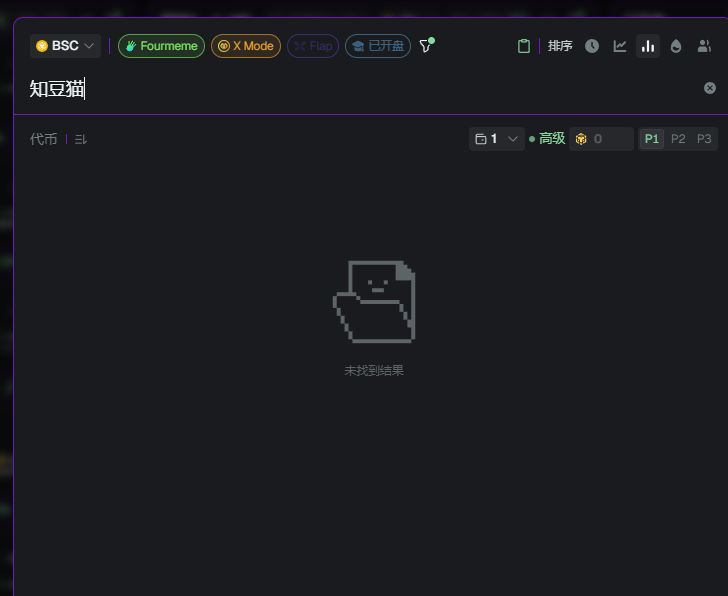
Task: Select the P2 preset tab
Action: click(678, 139)
